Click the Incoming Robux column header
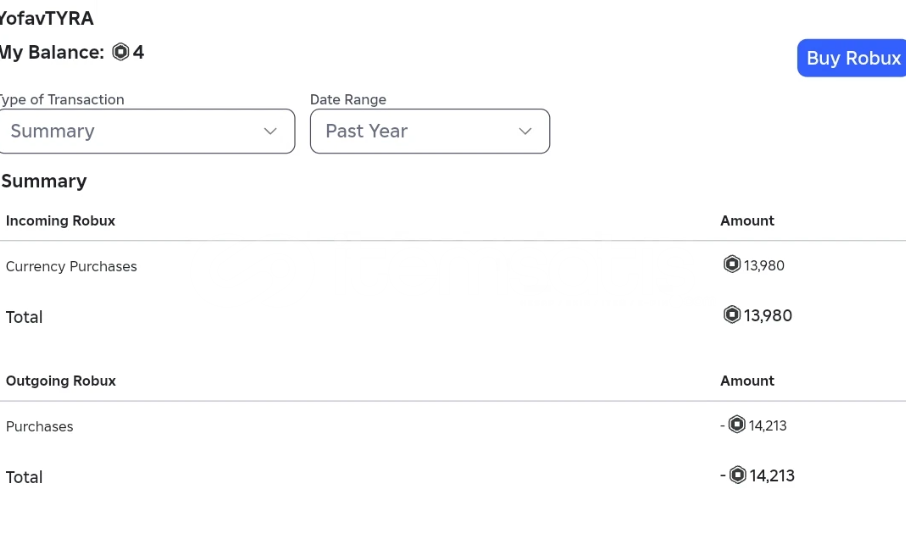906x542 pixels. 60,221
